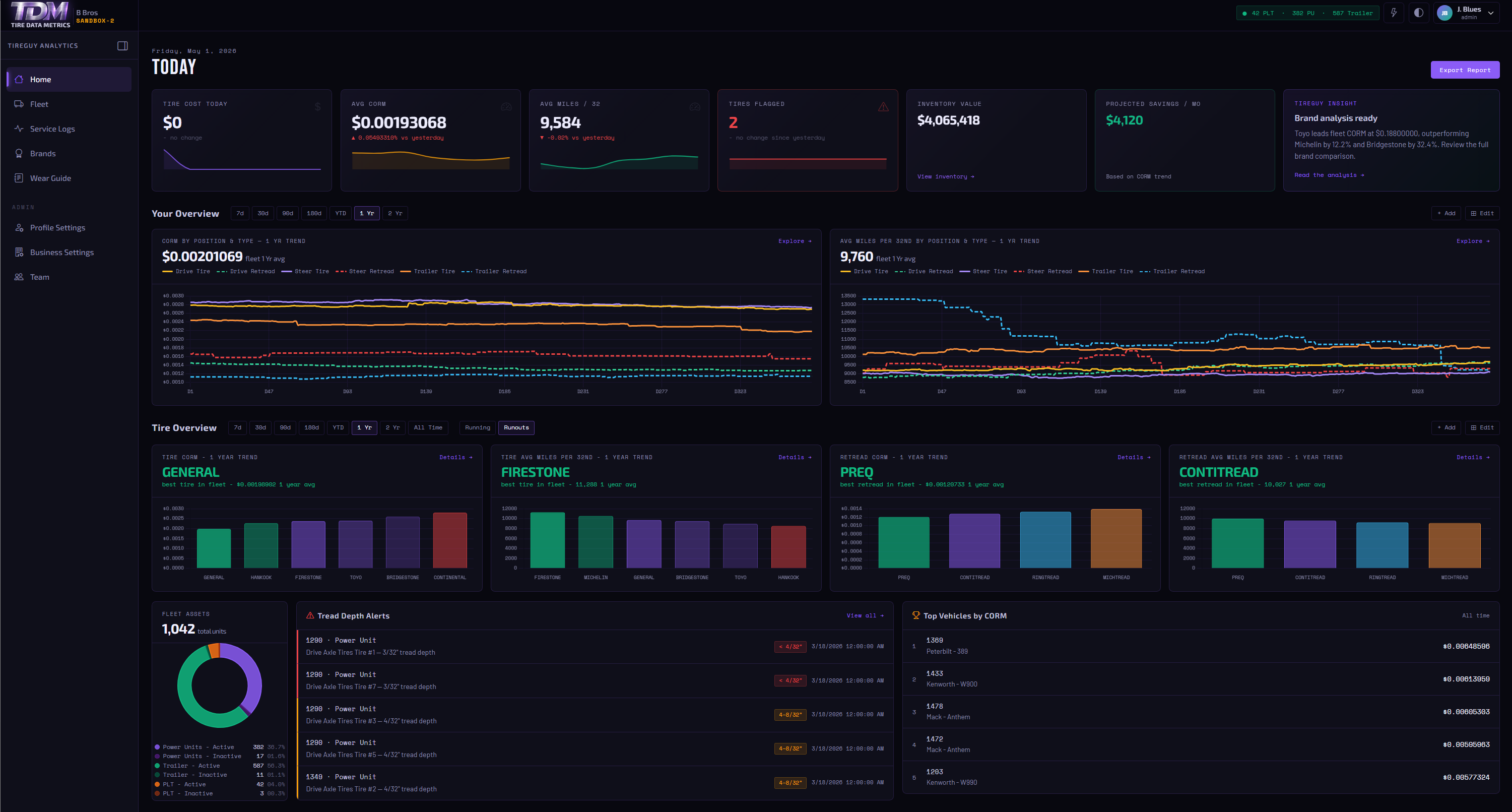Open Service Logs in sidebar

point(69,129)
